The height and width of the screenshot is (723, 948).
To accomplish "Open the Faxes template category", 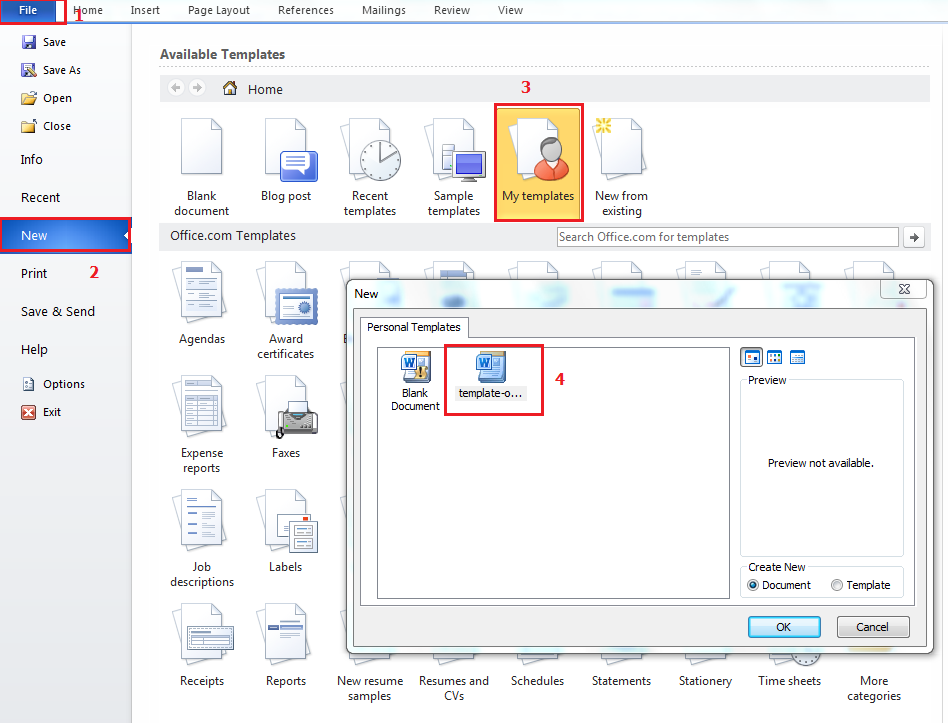I will (286, 417).
